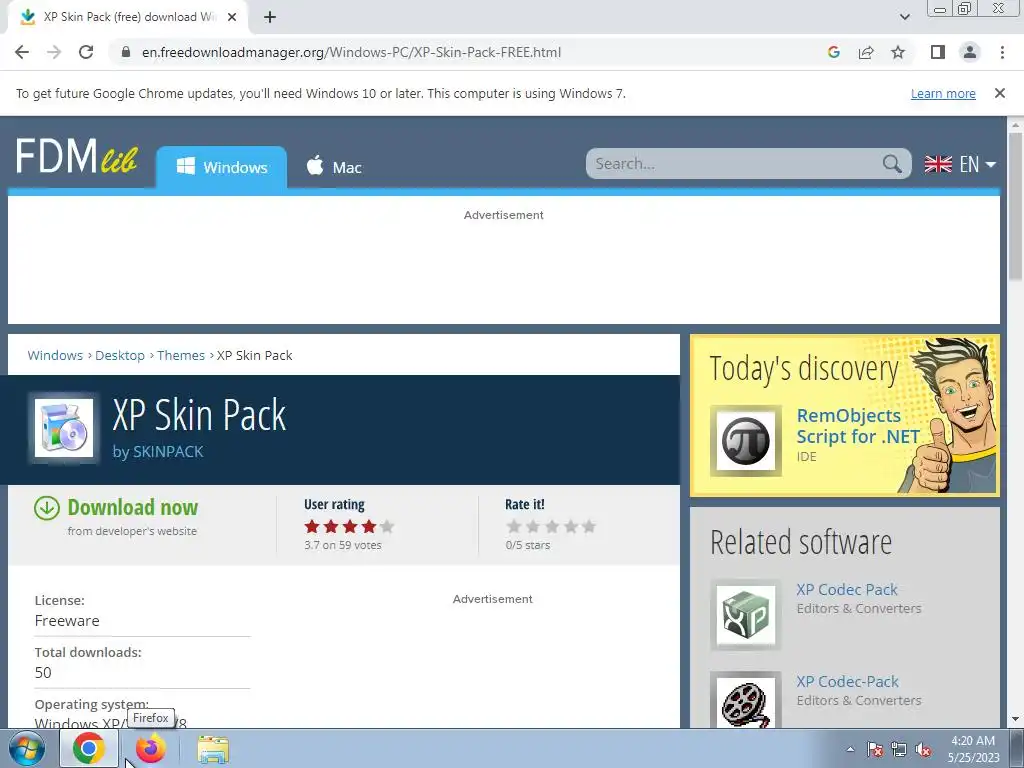Open the taskbar clock showing 4:20 AM

(x=974, y=749)
